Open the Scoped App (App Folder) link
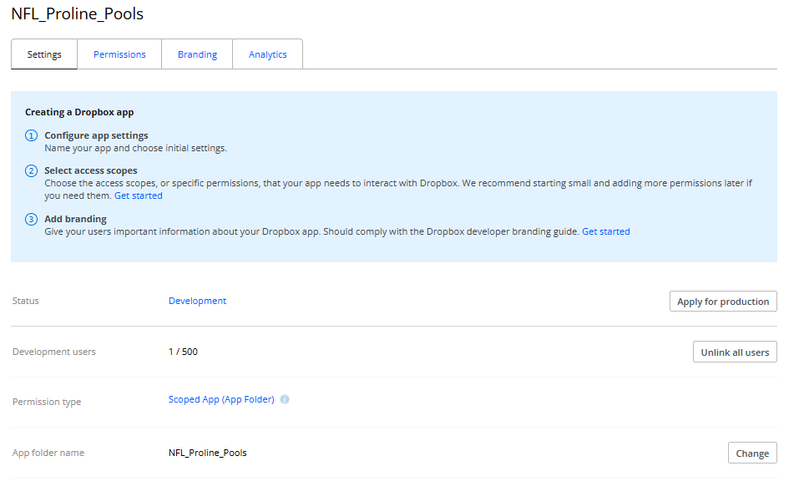Image resolution: width=799 pixels, height=482 pixels. [x=222, y=400]
